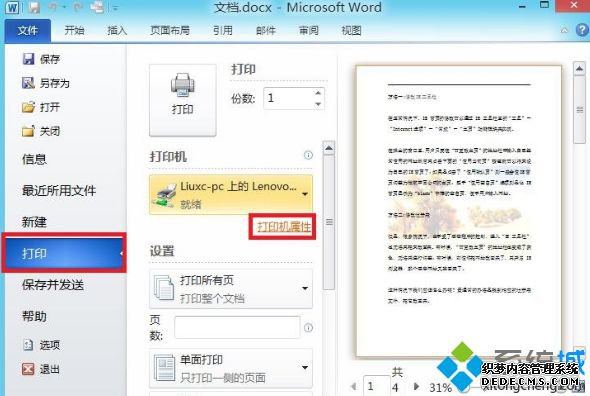Open the 打印所有页 dropdown

coord(231,289)
